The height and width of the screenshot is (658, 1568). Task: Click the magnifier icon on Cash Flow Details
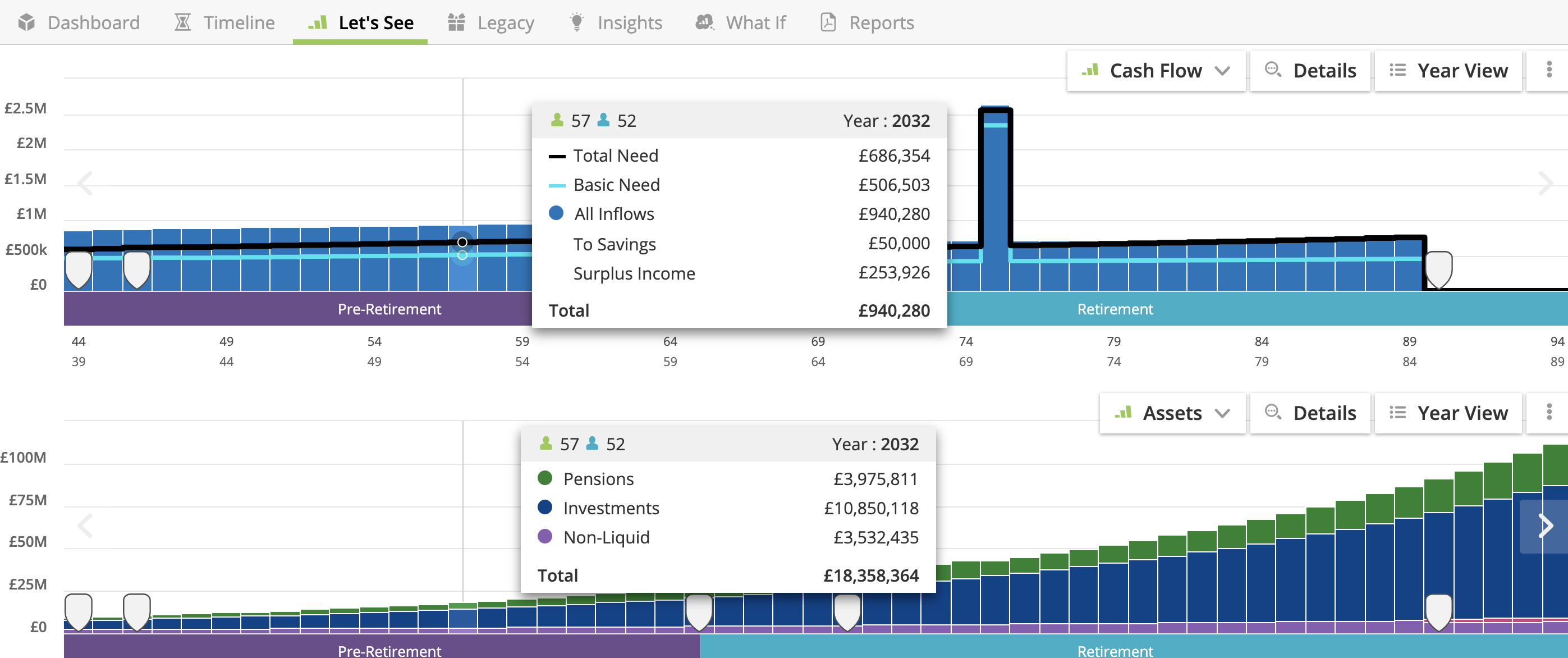pos(1272,70)
